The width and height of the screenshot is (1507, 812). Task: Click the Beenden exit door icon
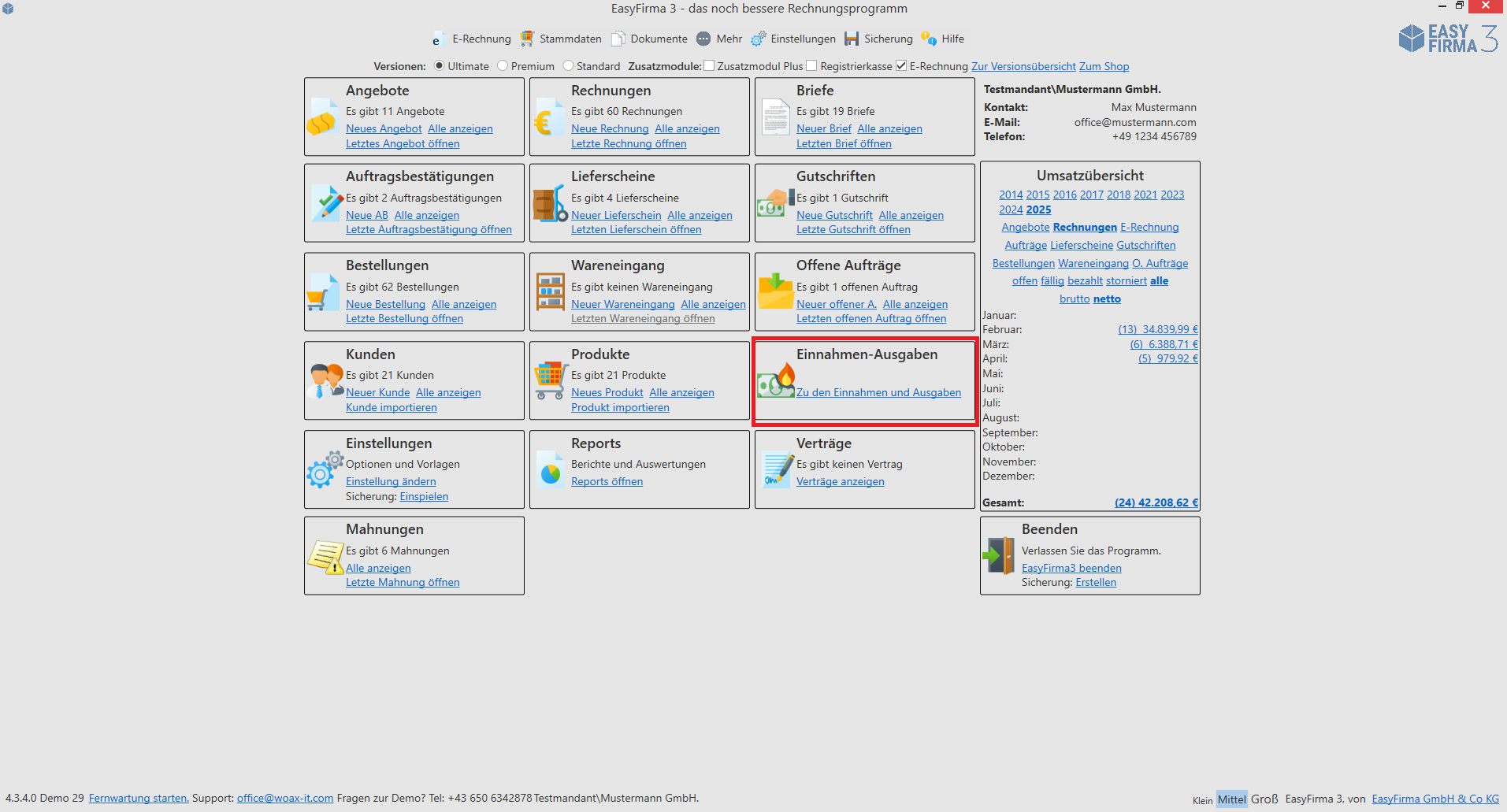999,556
